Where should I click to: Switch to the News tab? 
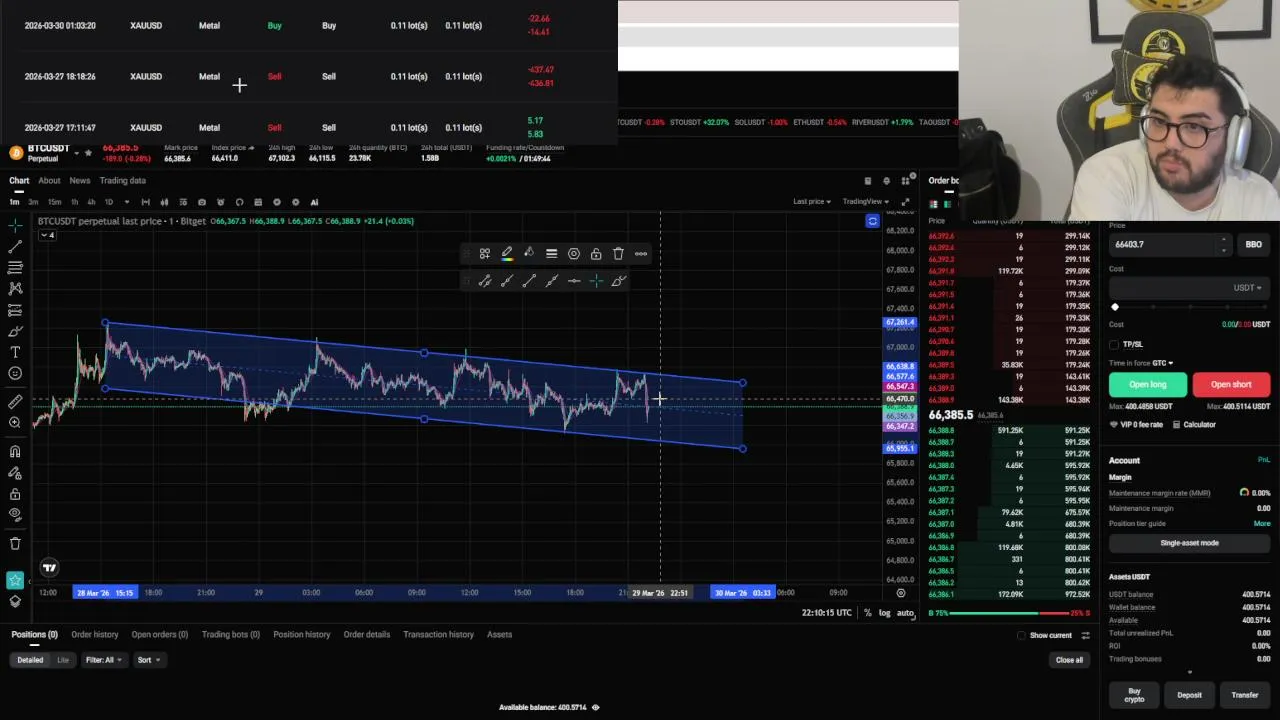[x=80, y=181]
